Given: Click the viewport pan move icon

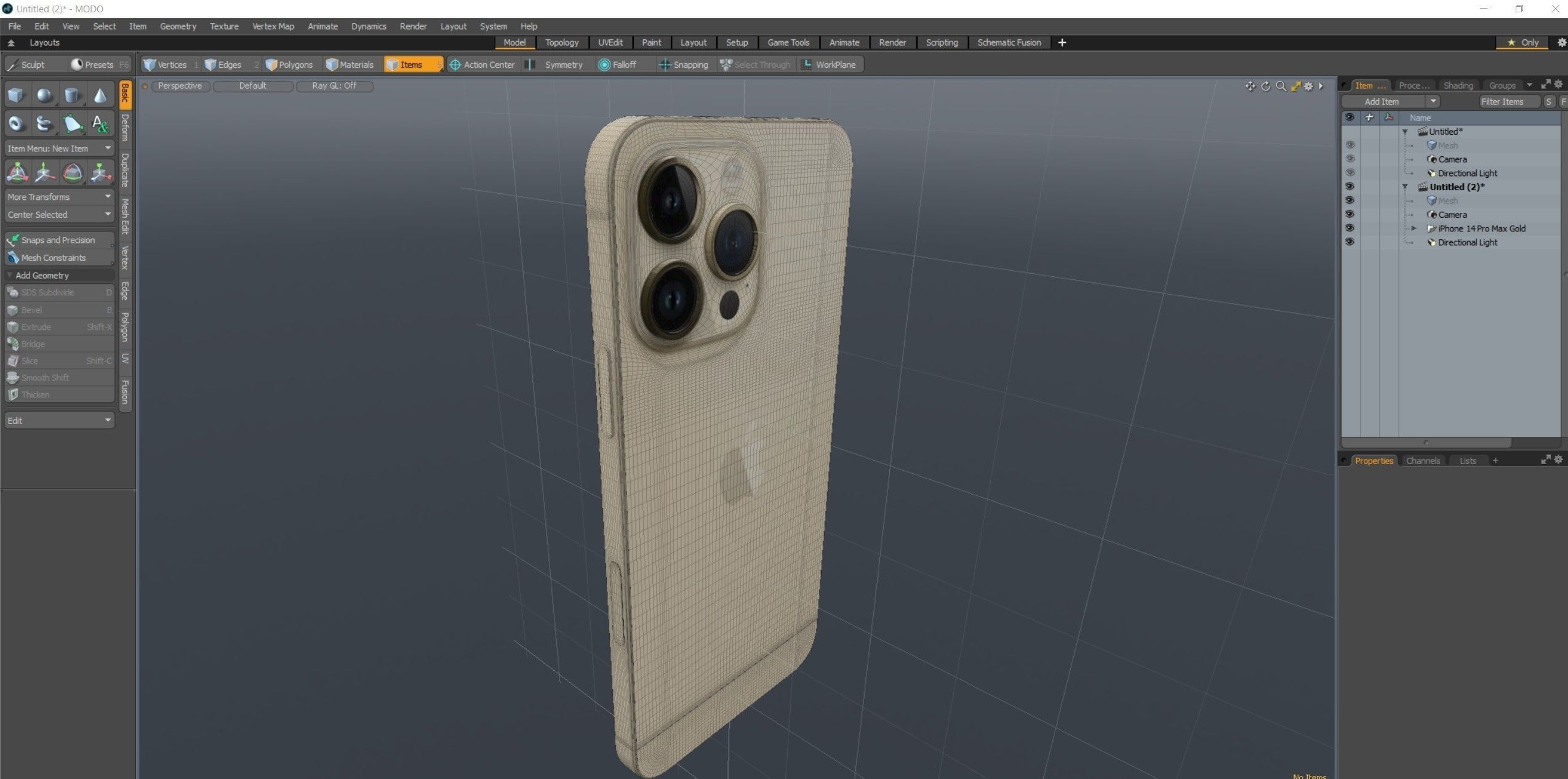Looking at the screenshot, I should 1250,86.
